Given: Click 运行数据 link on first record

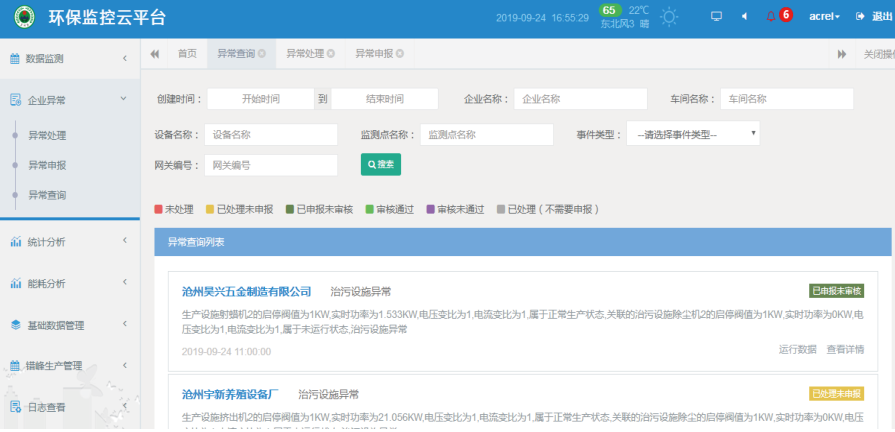Looking at the screenshot, I should (797, 349).
